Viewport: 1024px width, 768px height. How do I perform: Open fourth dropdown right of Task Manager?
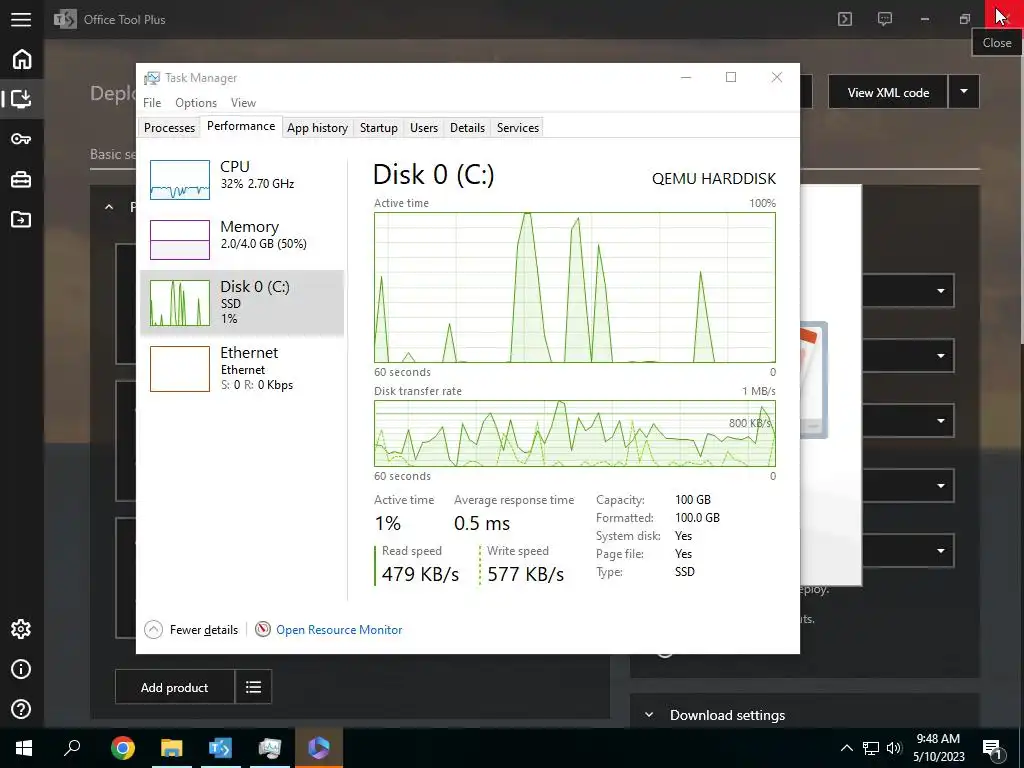coord(909,485)
